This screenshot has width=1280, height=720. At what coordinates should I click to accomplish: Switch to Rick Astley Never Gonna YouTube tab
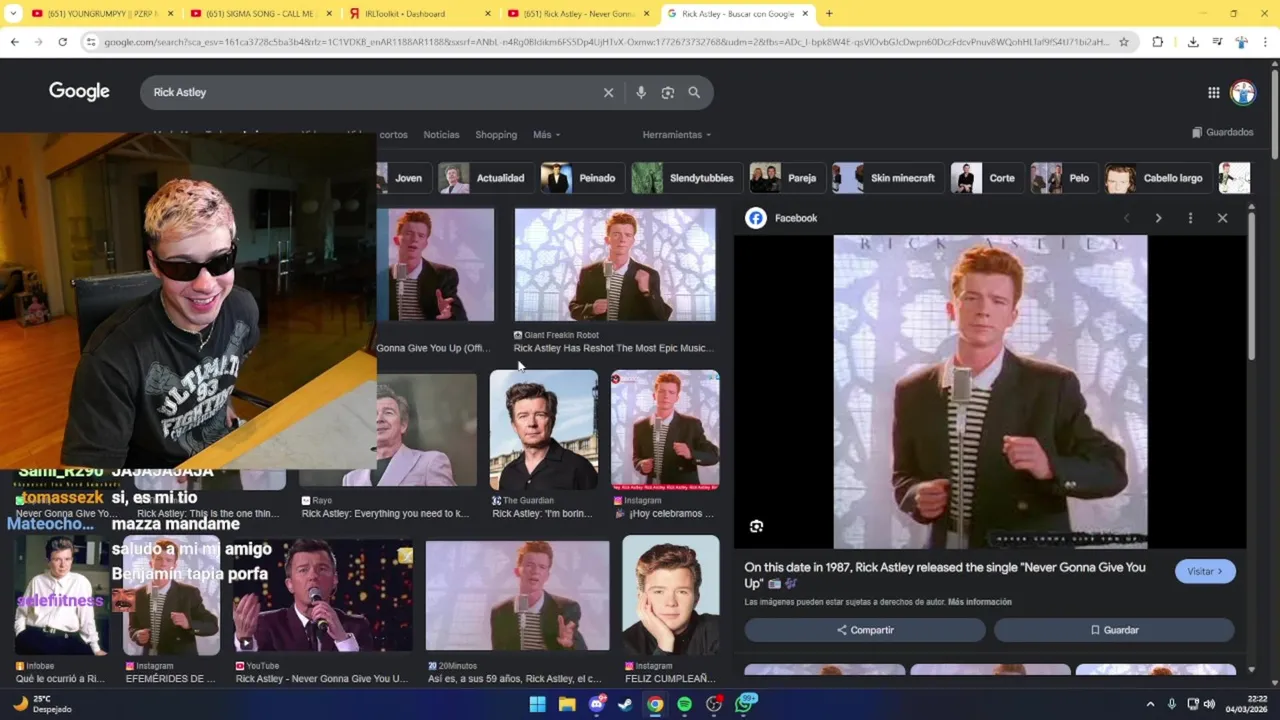[x=578, y=14]
